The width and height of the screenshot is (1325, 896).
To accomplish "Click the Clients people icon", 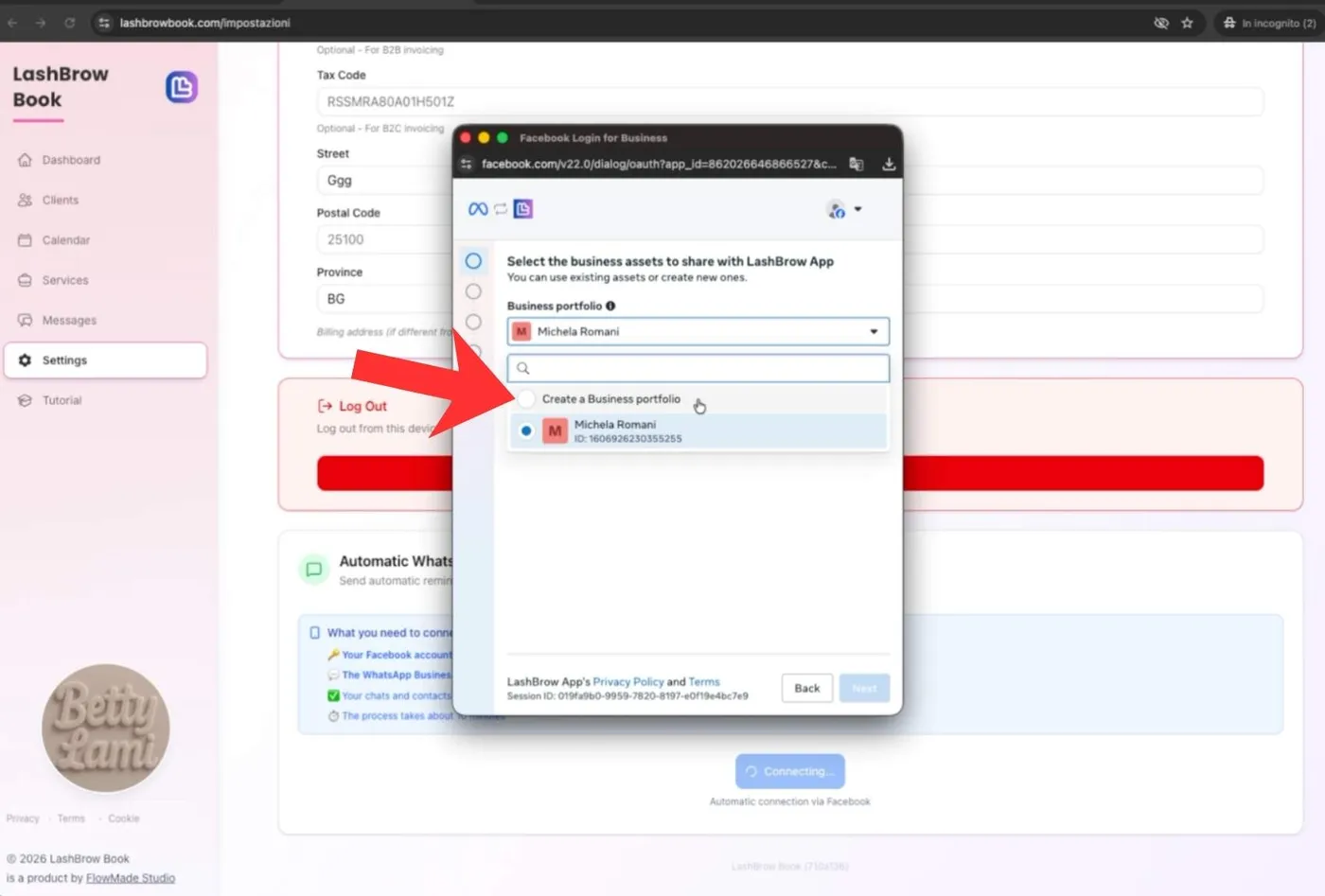I will tap(25, 200).
